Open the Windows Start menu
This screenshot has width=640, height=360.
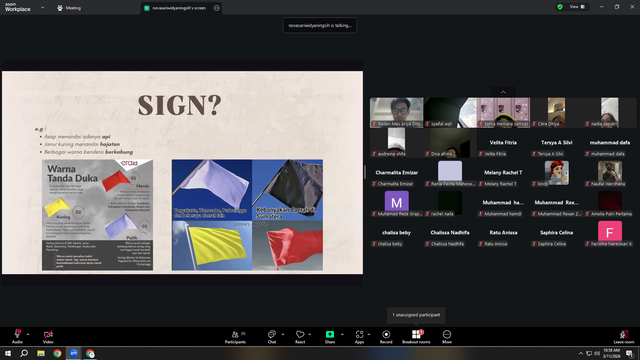[x=8, y=353]
